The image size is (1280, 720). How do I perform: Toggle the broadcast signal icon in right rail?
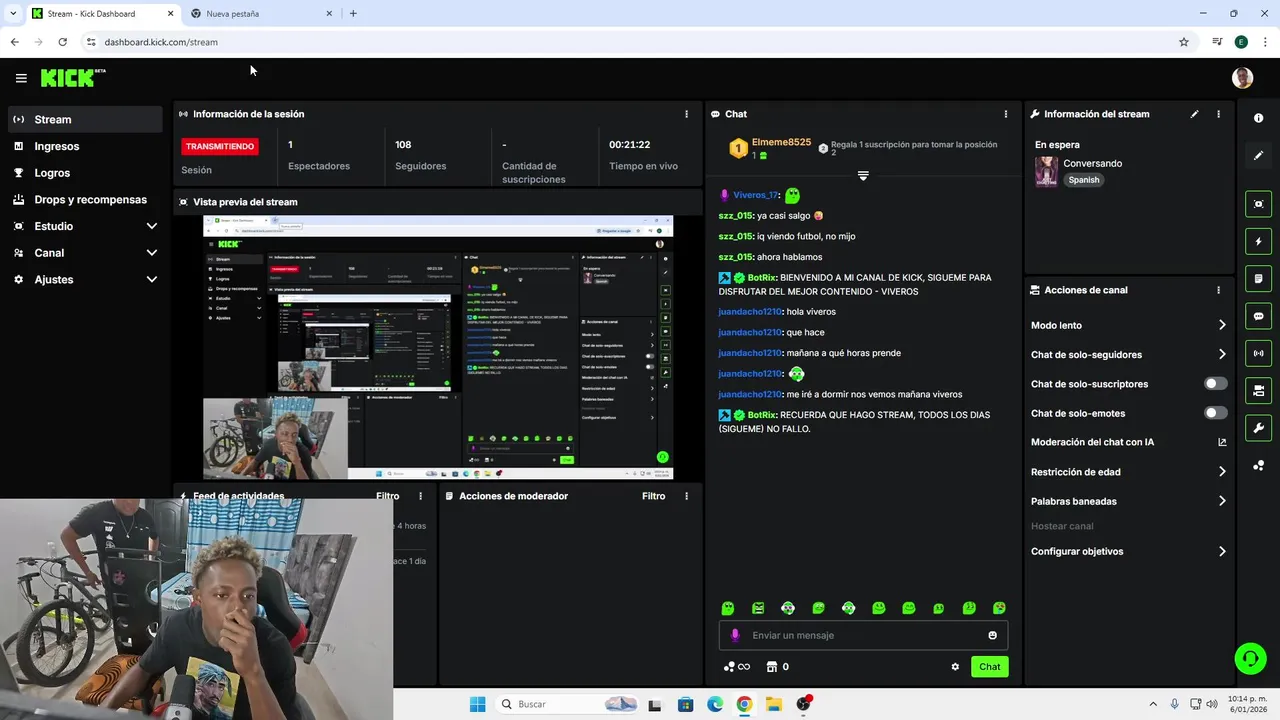click(x=1258, y=353)
